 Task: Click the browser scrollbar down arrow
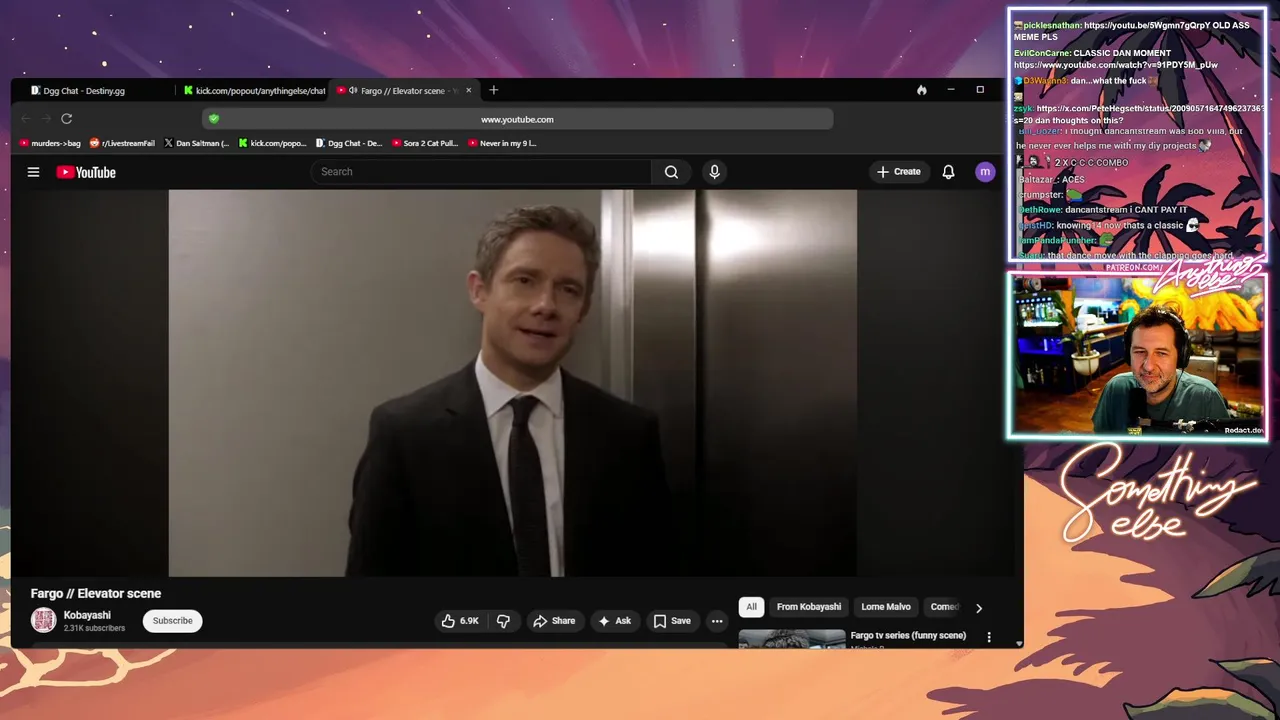tap(1019, 643)
